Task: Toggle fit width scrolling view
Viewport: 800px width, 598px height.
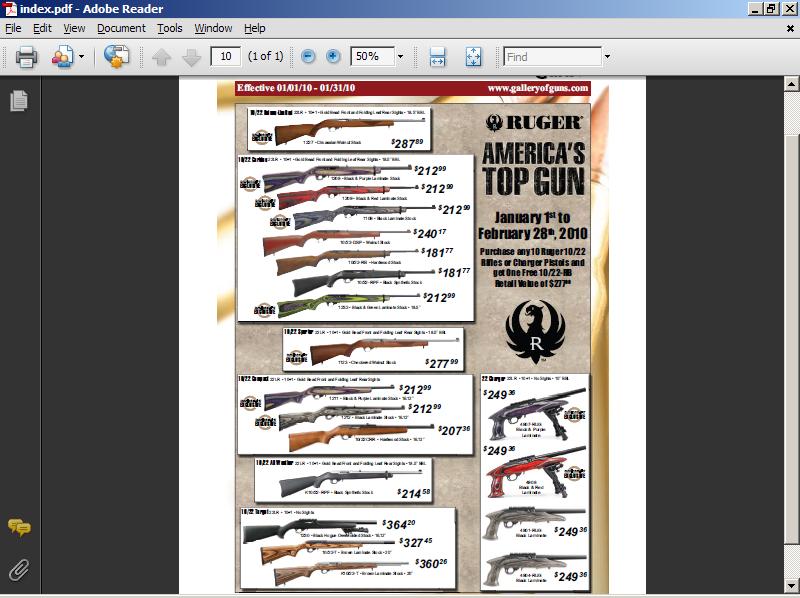Action: [x=437, y=57]
